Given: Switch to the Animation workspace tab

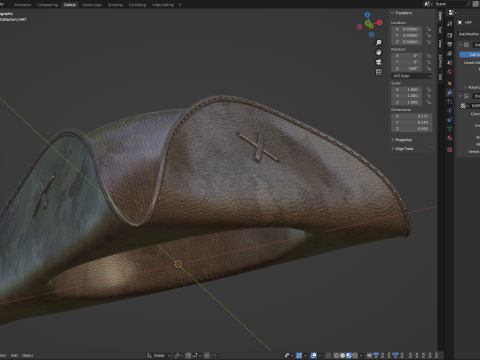Looking at the screenshot, I should pos(22,5).
